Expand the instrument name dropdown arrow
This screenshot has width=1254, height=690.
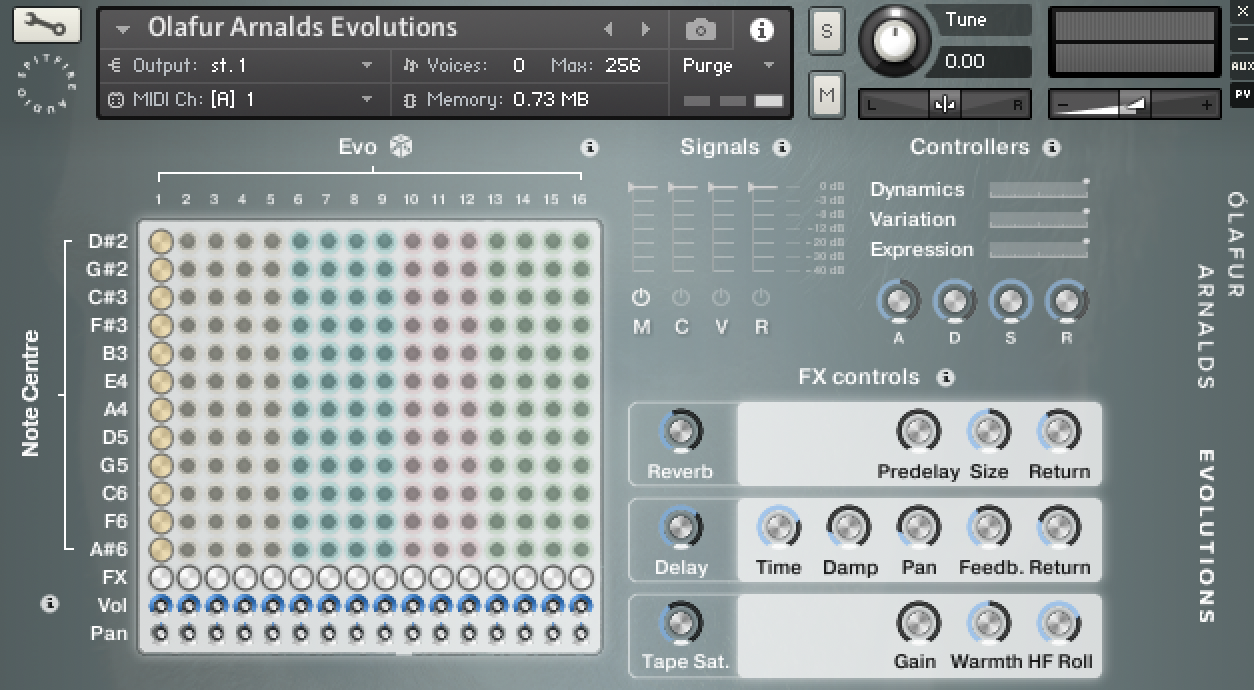coord(123,29)
